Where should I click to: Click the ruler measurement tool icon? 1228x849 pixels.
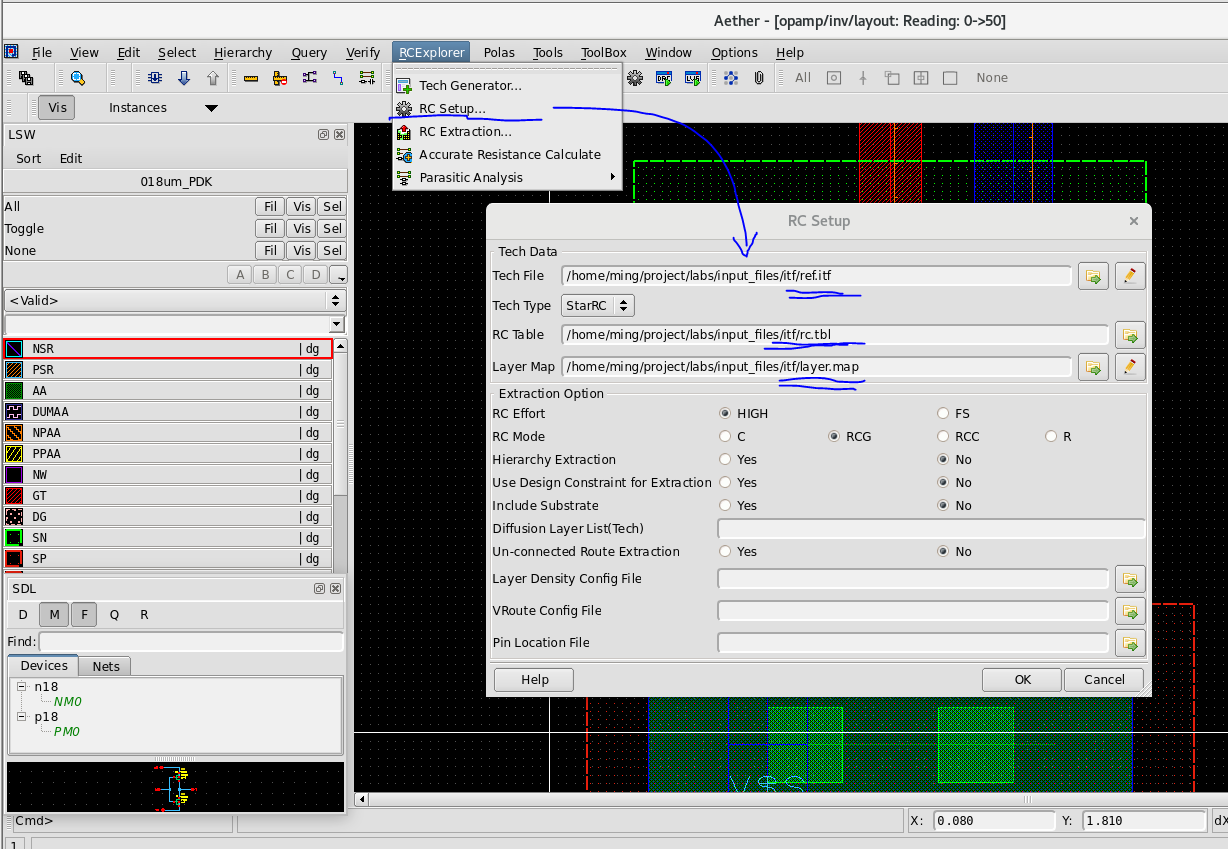pos(251,78)
